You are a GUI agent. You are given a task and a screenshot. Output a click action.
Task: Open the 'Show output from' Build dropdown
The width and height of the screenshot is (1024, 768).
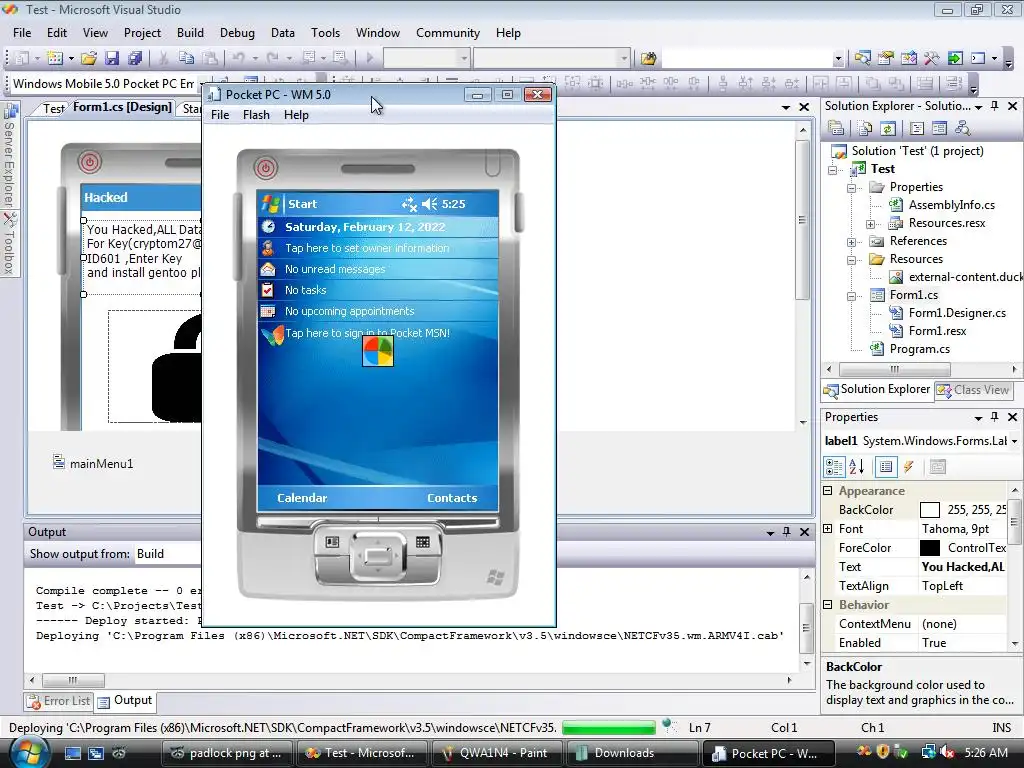pos(168,554)
